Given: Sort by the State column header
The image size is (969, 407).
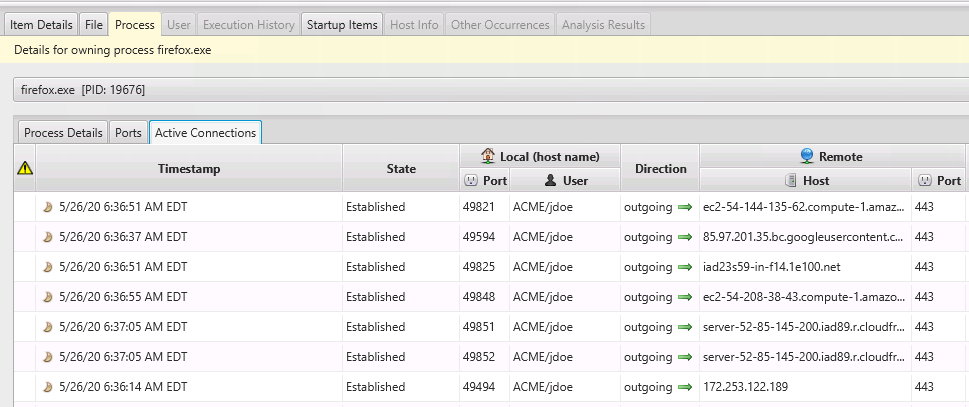Looking at the screenshot, I should (400, 169).
